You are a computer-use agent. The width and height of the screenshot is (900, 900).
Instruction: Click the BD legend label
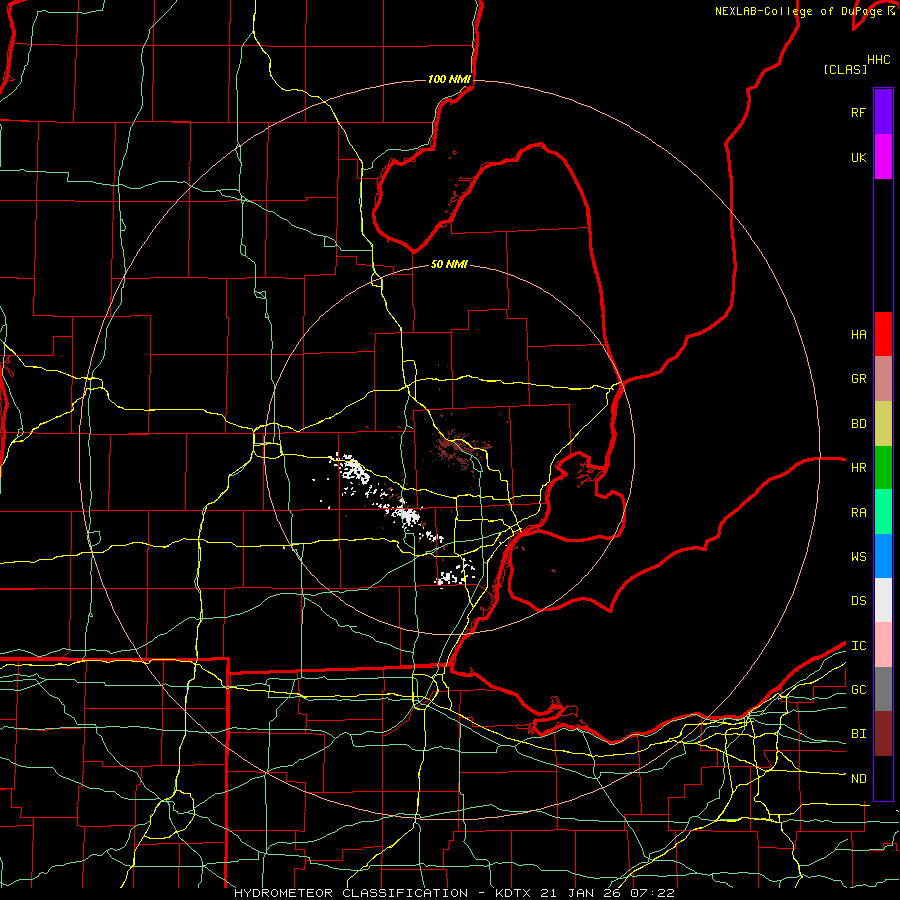pos(858,424)
